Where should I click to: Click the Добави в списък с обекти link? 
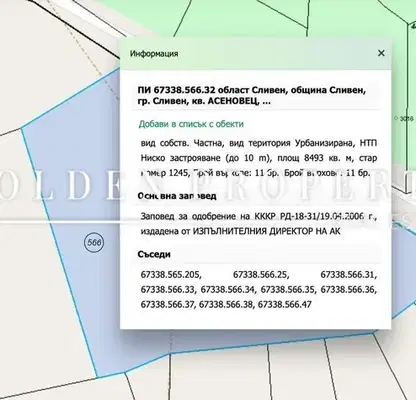click(191, 124)
